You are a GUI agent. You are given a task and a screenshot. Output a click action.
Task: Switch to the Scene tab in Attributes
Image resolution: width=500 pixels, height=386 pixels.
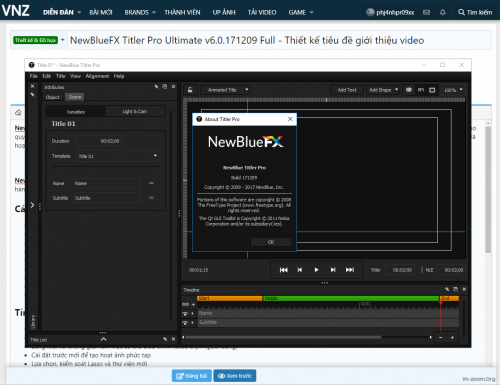(x=75, y=97)
